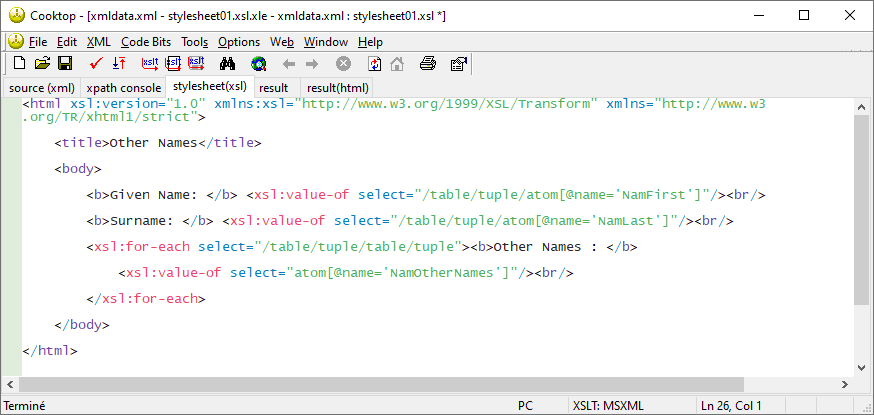This screenshot has height=415, width=874.
Task: Click the horizontal scrollbar thumb
Action: [382, 384]
